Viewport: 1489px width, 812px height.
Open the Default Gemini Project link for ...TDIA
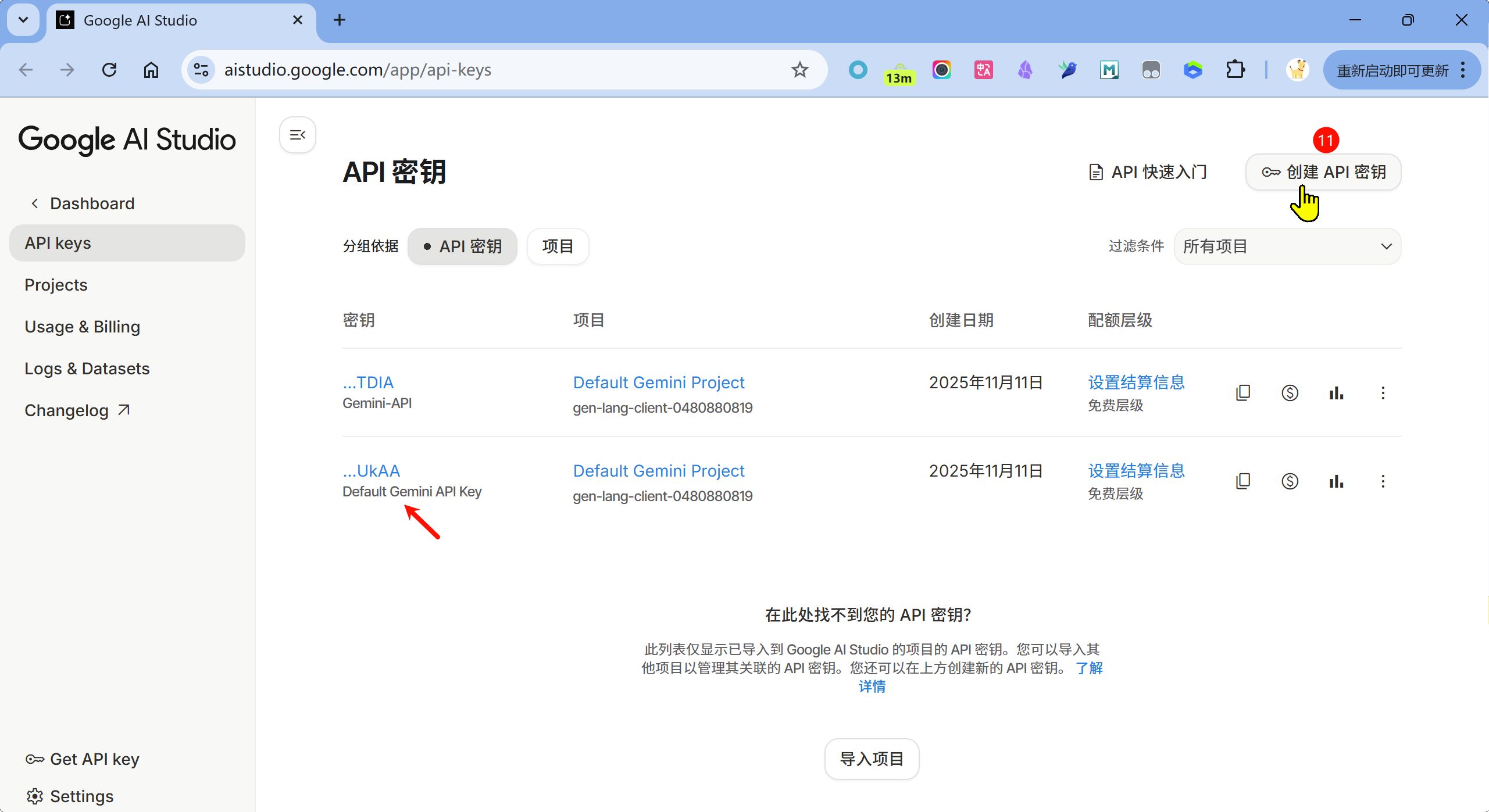coord(658,382)
